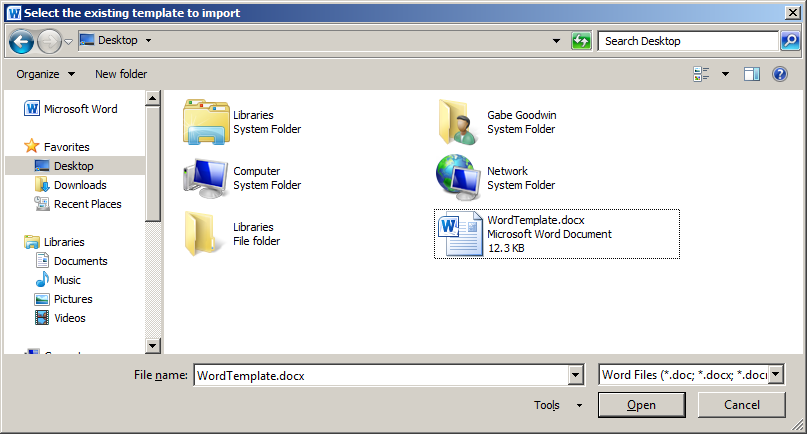Click the navigation pane scrollbar thumb
807x434 pixels.
[152, 164]
